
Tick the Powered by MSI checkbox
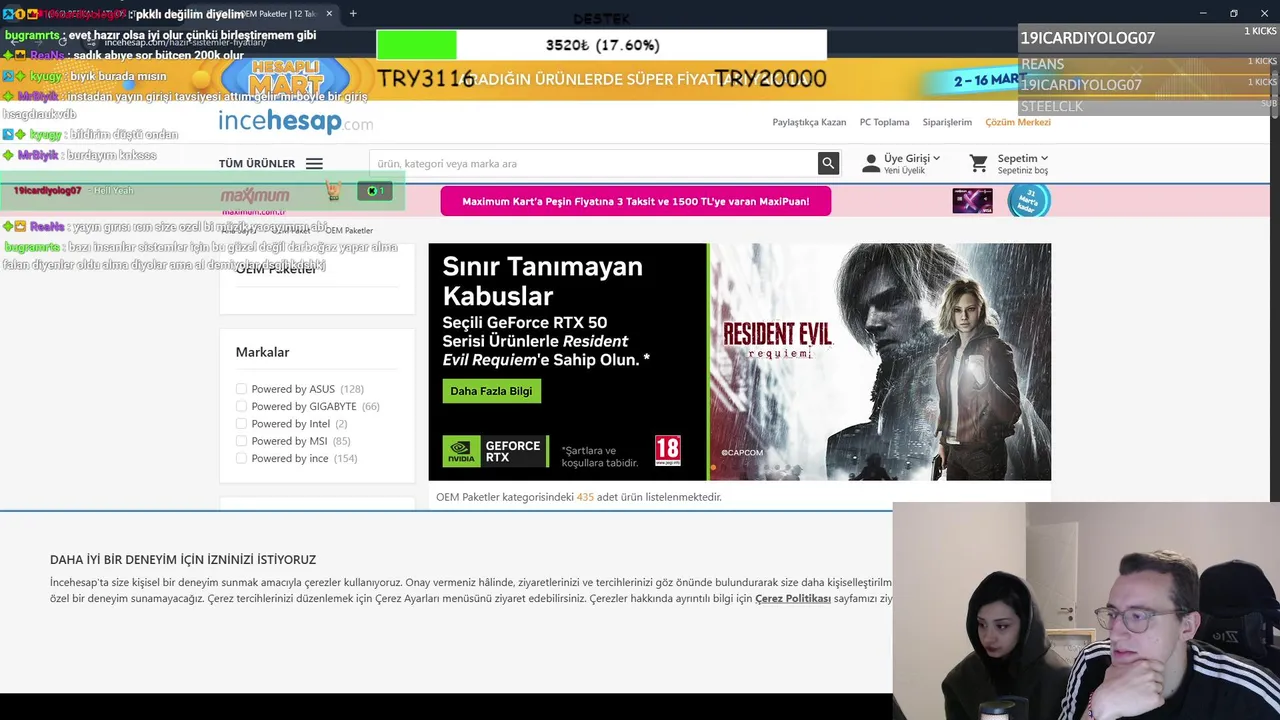tap(241, 441)
